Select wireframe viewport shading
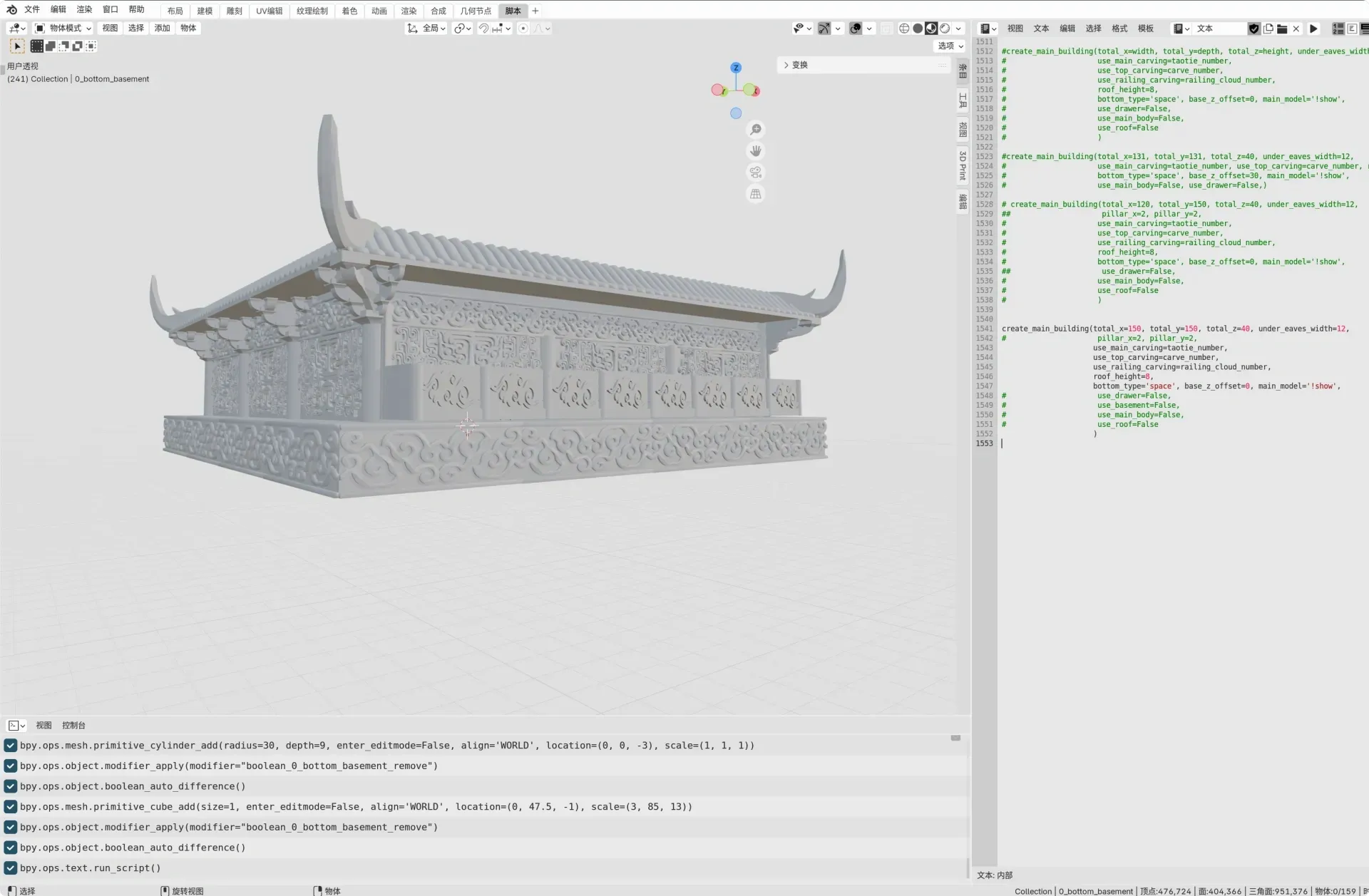The height and width of the screenshot is (896, 1369). 904,29
